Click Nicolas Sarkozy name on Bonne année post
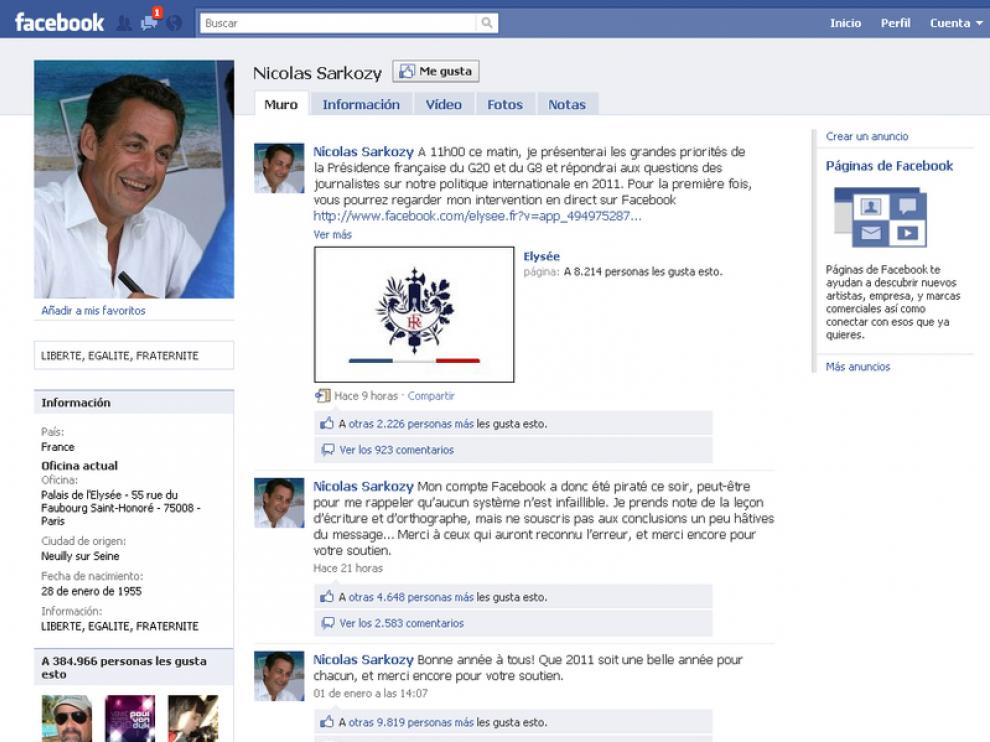 coord(363,659)
